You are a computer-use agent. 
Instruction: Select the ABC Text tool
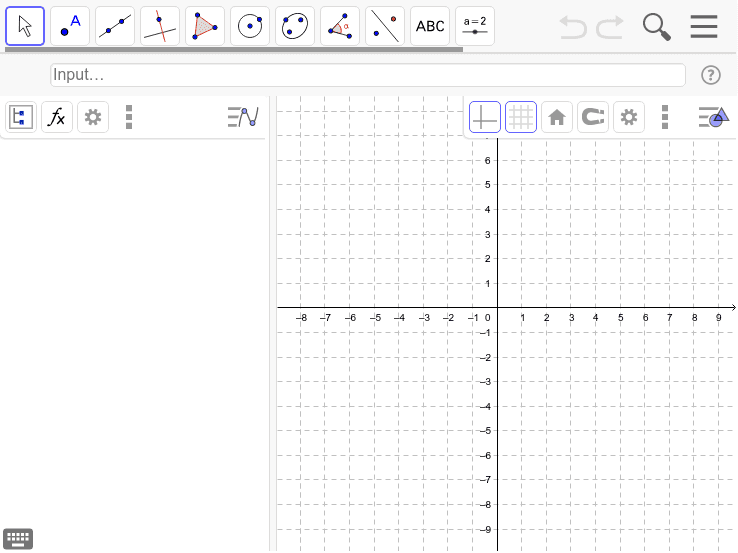430,26
